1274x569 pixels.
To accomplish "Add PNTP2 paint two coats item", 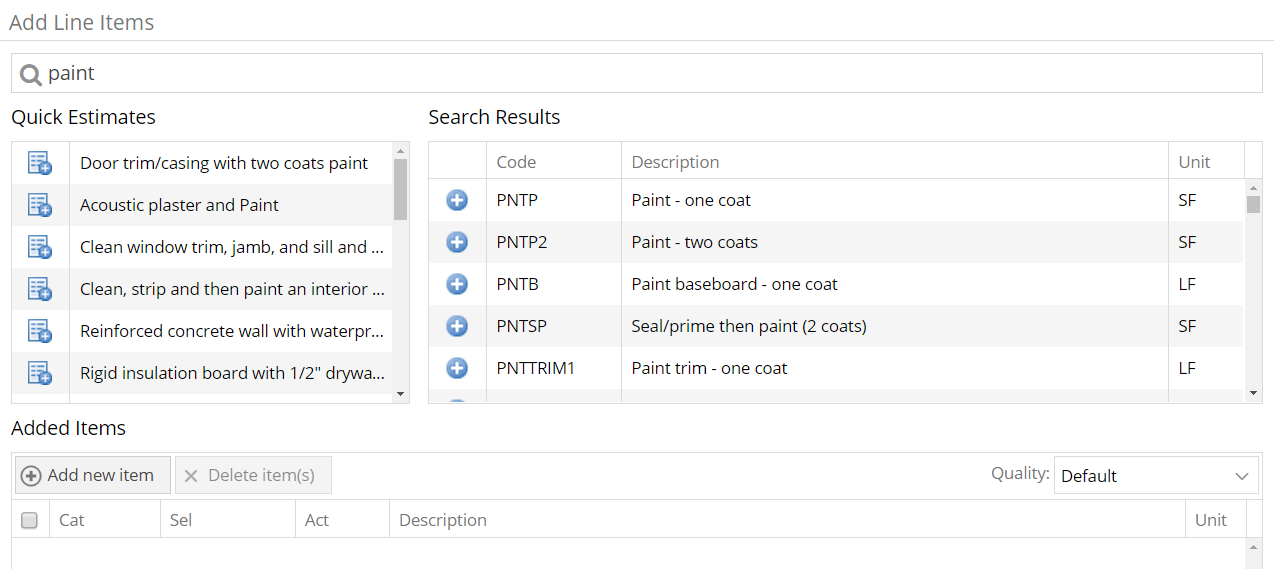I will tap(457, 242).
